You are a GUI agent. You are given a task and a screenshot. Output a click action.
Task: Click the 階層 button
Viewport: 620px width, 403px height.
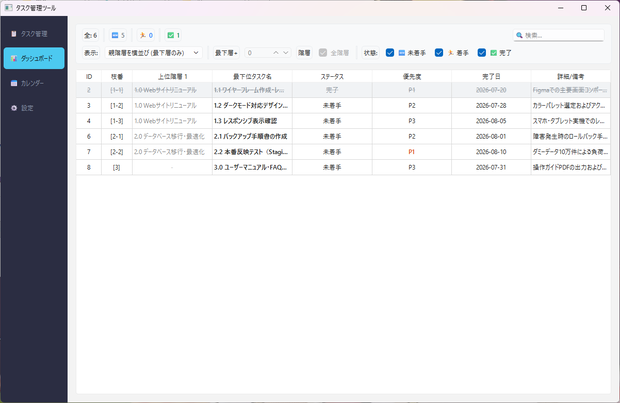pos(304,53)
